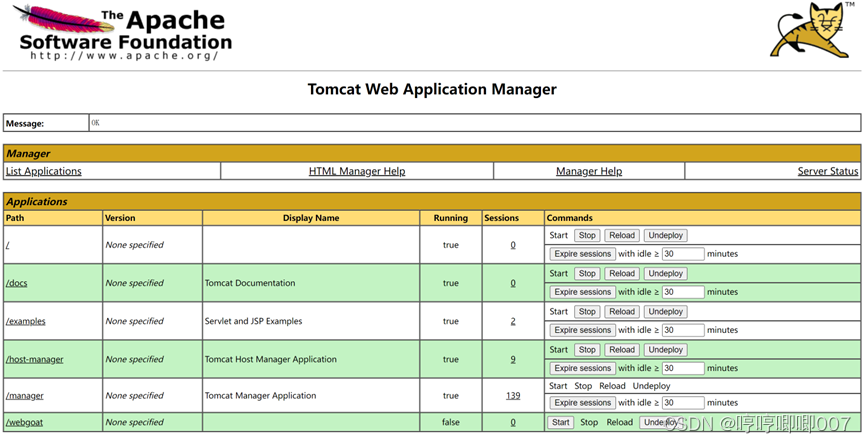
Task: Click the Display Name column header
Action: point(311,218)
